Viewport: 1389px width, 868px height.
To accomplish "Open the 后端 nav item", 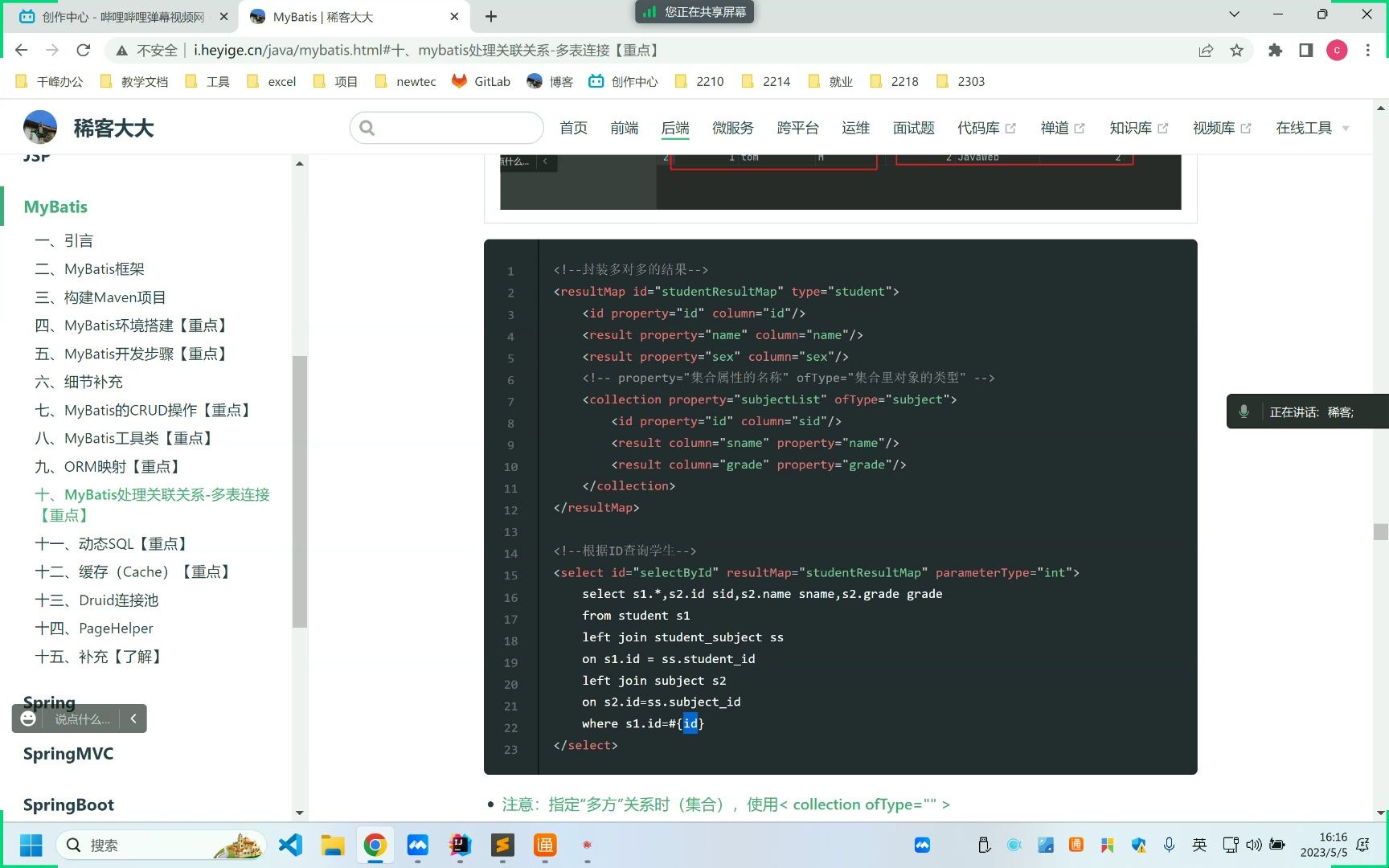I will pyautogui.click(x=675, y=128).
